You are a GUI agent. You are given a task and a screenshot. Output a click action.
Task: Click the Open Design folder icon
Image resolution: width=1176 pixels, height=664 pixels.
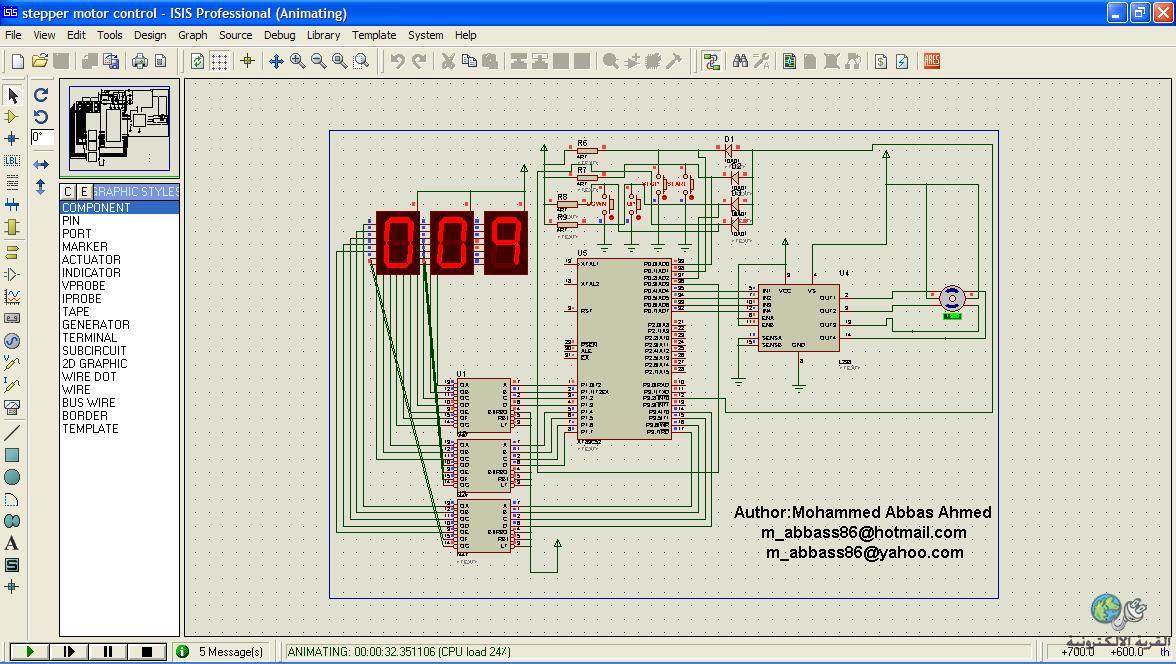[40, 62]
